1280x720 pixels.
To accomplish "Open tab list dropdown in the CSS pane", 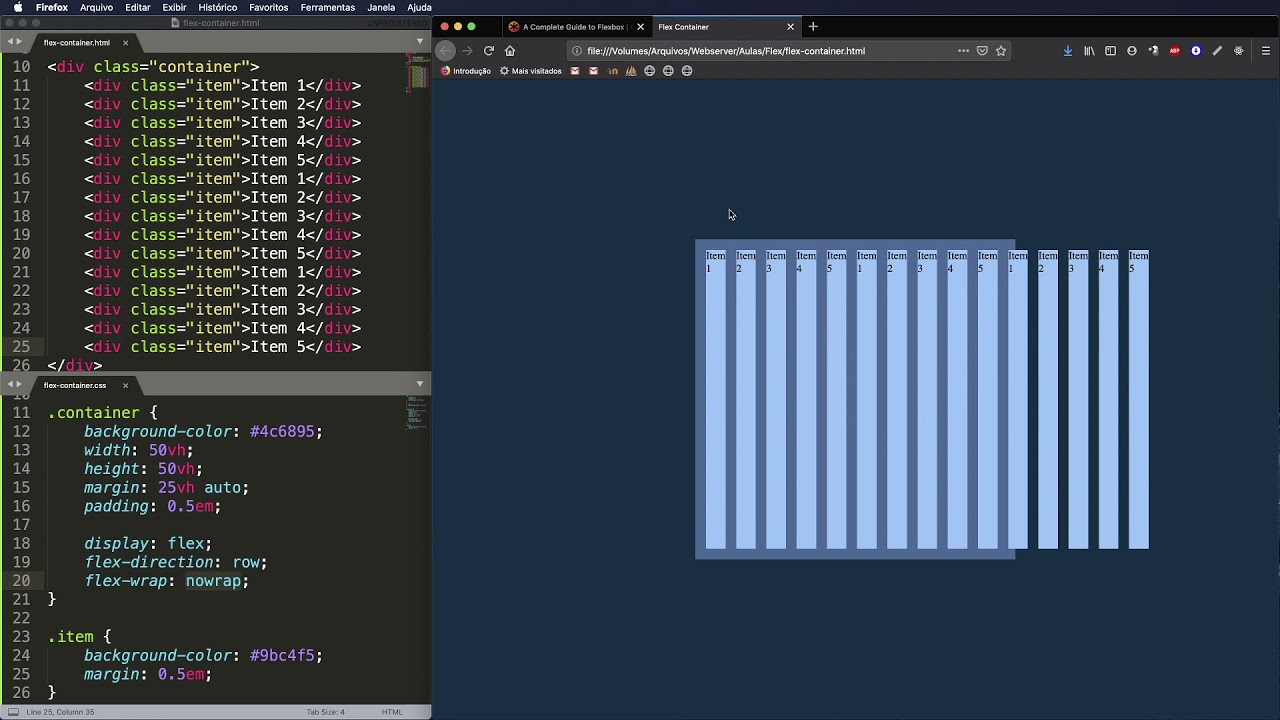I will (420, 384).
